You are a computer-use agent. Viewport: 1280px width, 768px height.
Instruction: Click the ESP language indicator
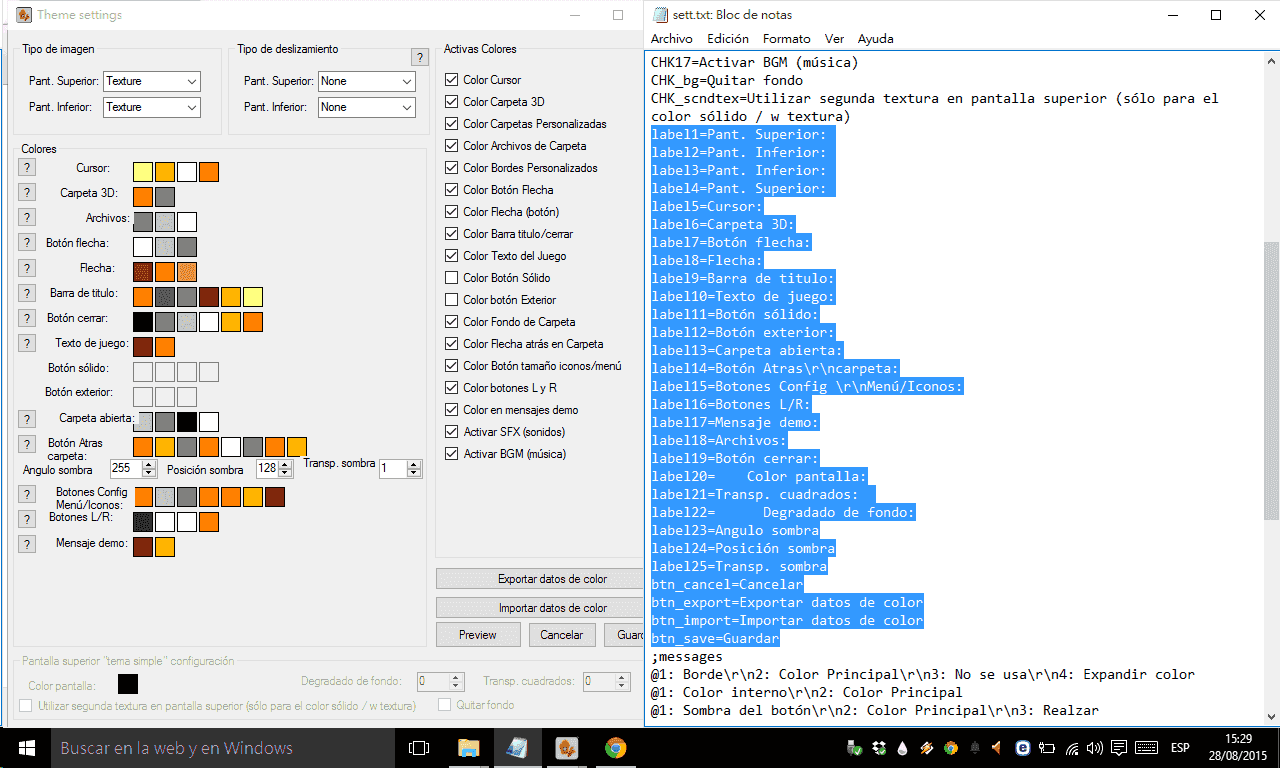tap(1180, 748)
